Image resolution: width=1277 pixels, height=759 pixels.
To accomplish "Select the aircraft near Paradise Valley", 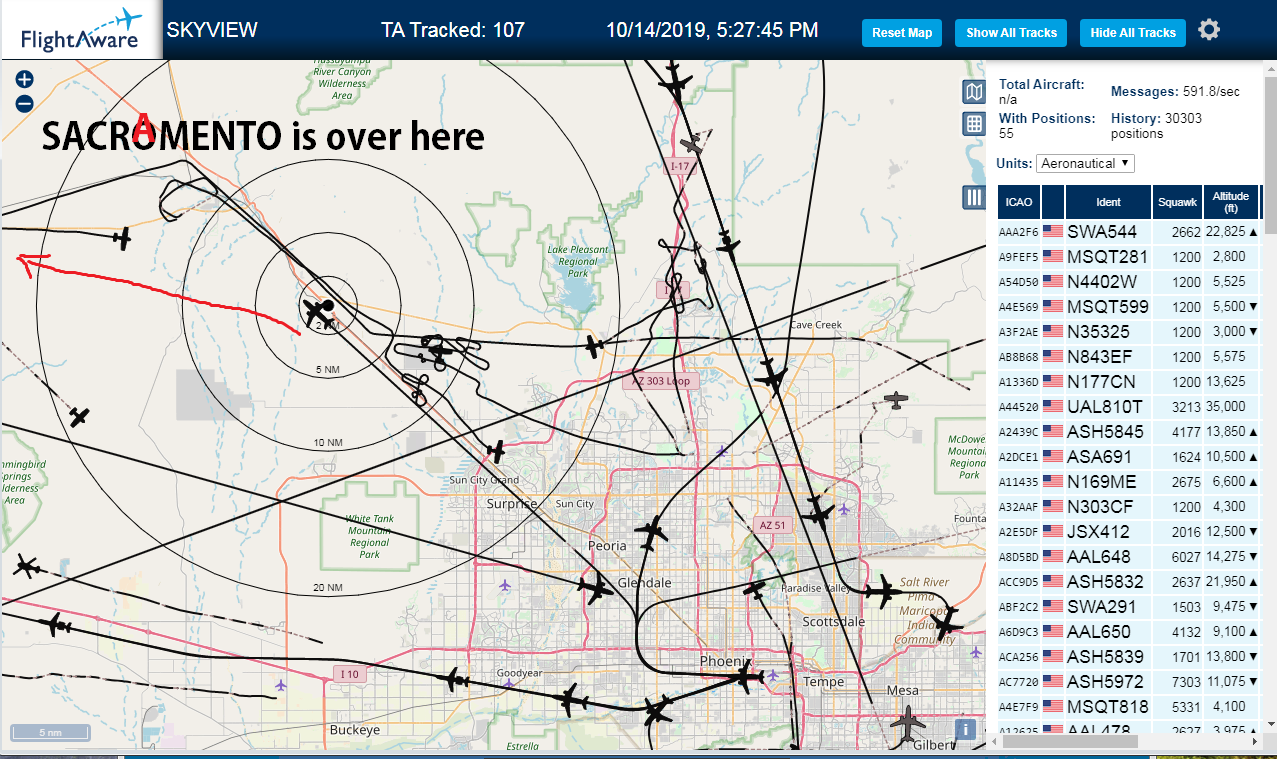I will pos(755,591).
